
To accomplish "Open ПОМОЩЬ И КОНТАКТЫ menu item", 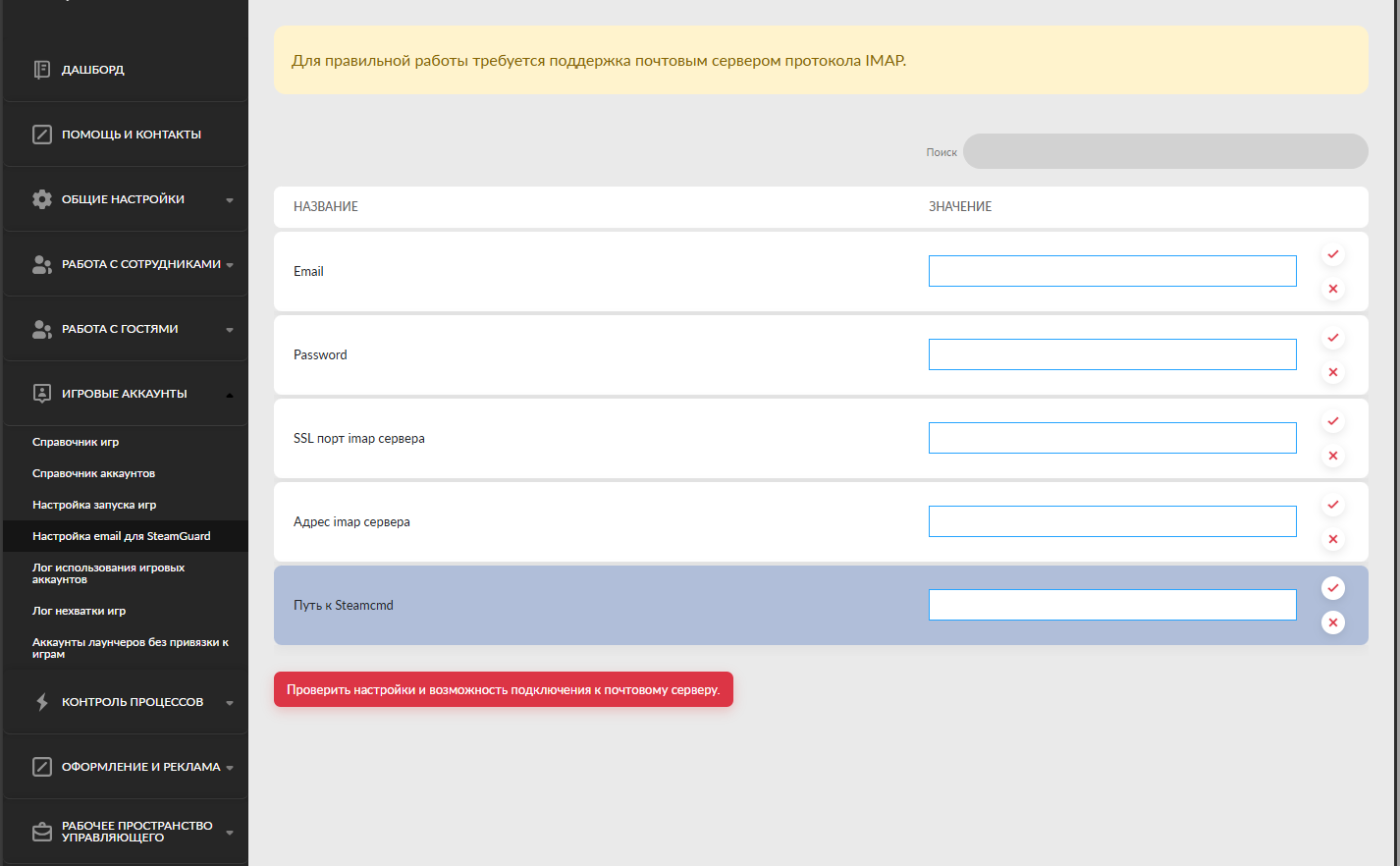I will (x=126, y=135).
